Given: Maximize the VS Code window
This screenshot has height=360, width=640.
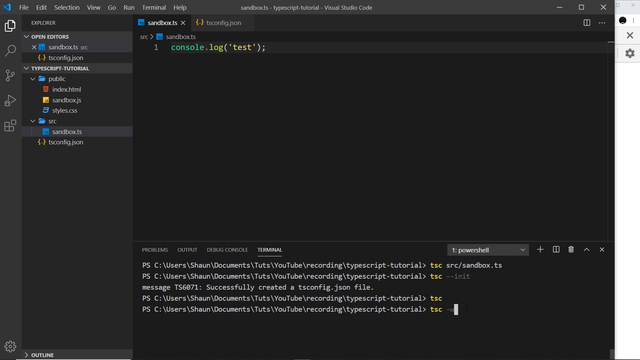Looking at the screenshot, I should pos(581,7).
